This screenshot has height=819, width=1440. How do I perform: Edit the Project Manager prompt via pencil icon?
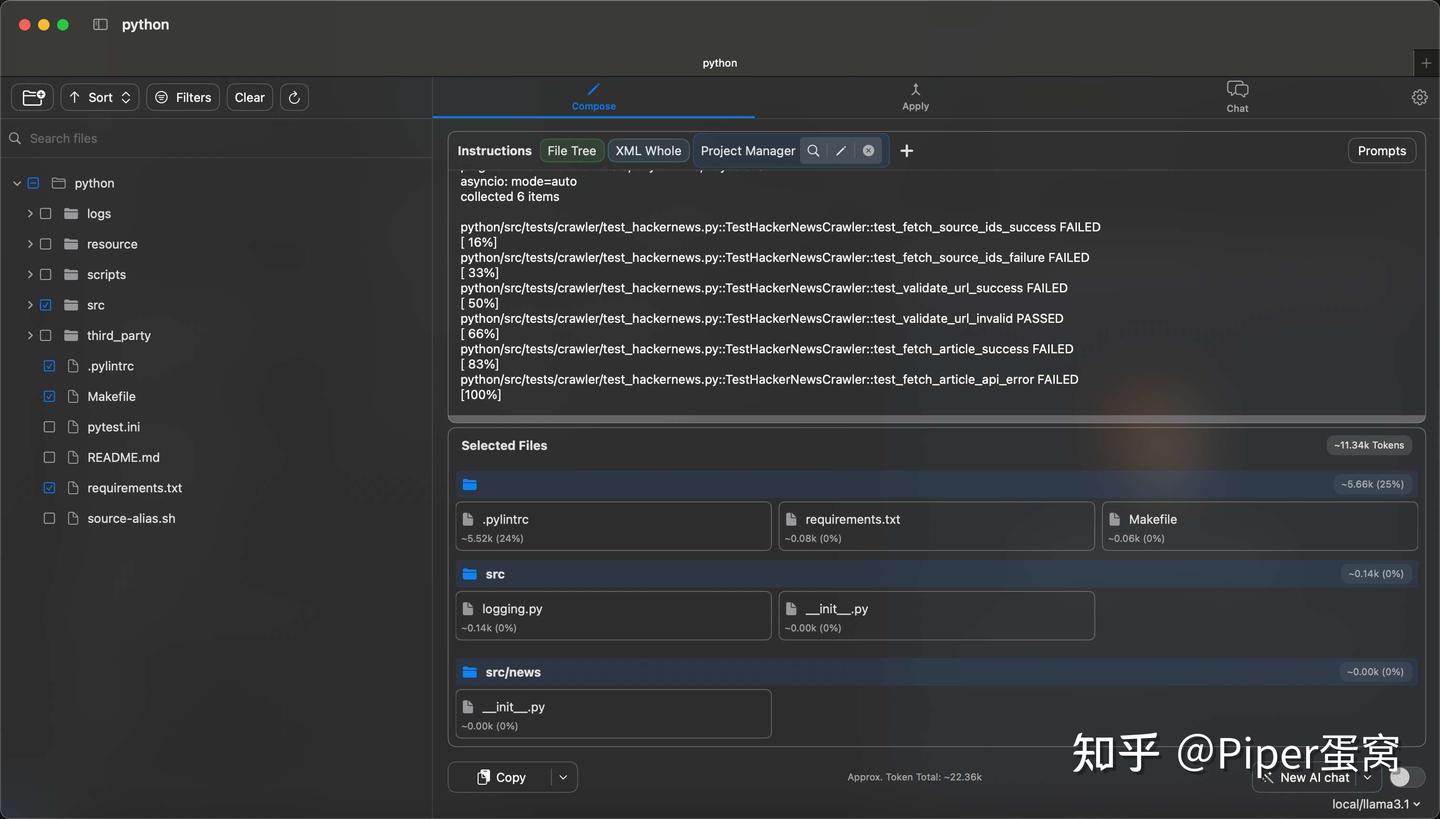tap(840, 150)
